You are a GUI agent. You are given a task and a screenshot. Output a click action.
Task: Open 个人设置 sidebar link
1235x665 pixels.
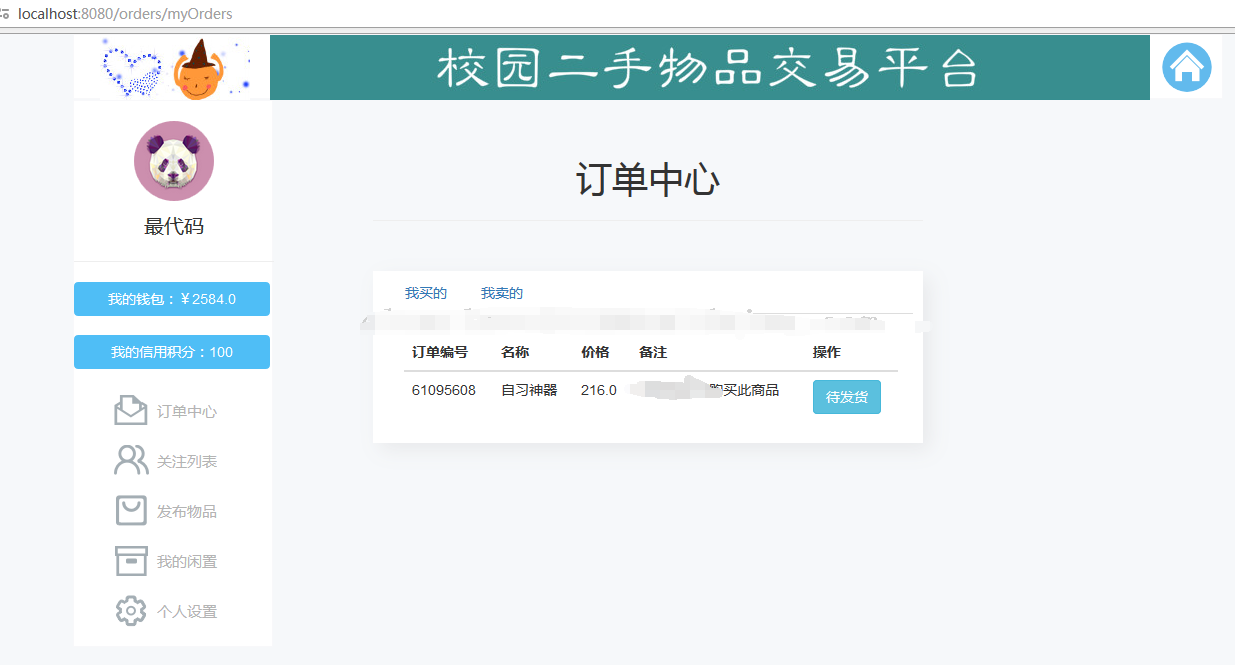pos(187,612)
